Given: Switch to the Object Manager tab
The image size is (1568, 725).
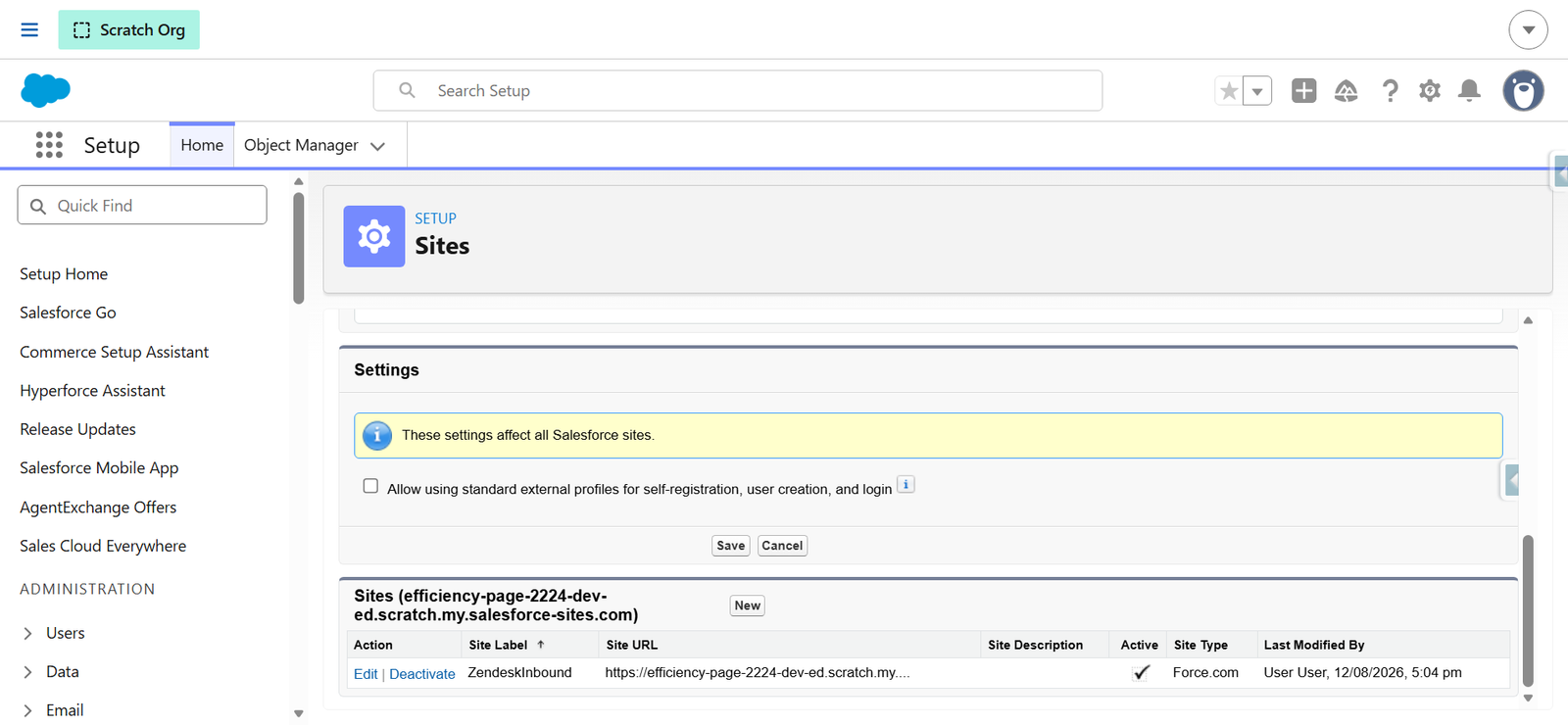Looking at the screenshot, I should (x=301, y=145).
